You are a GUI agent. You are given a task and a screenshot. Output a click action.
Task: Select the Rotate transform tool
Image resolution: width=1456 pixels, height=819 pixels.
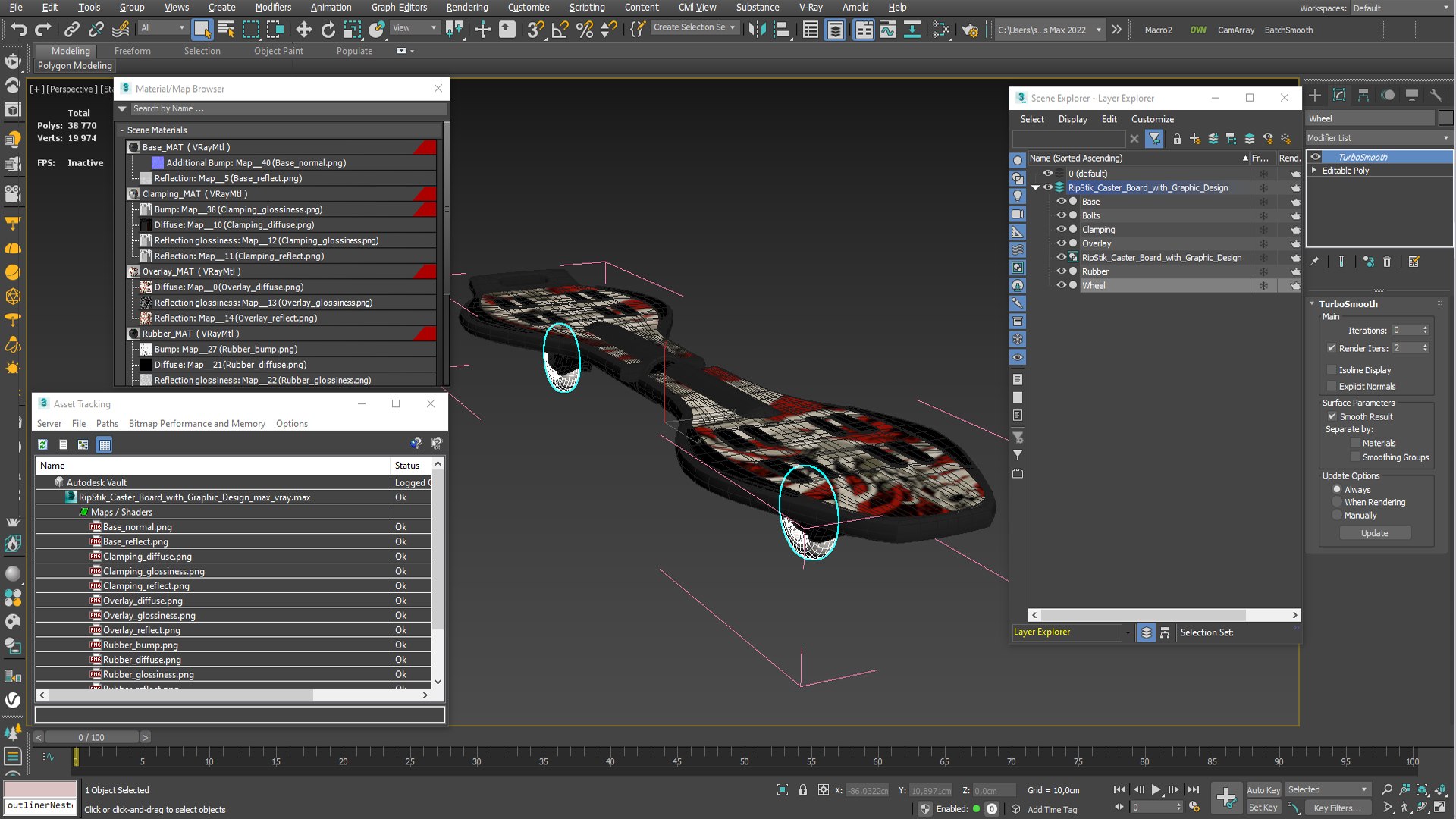(328, 30)
